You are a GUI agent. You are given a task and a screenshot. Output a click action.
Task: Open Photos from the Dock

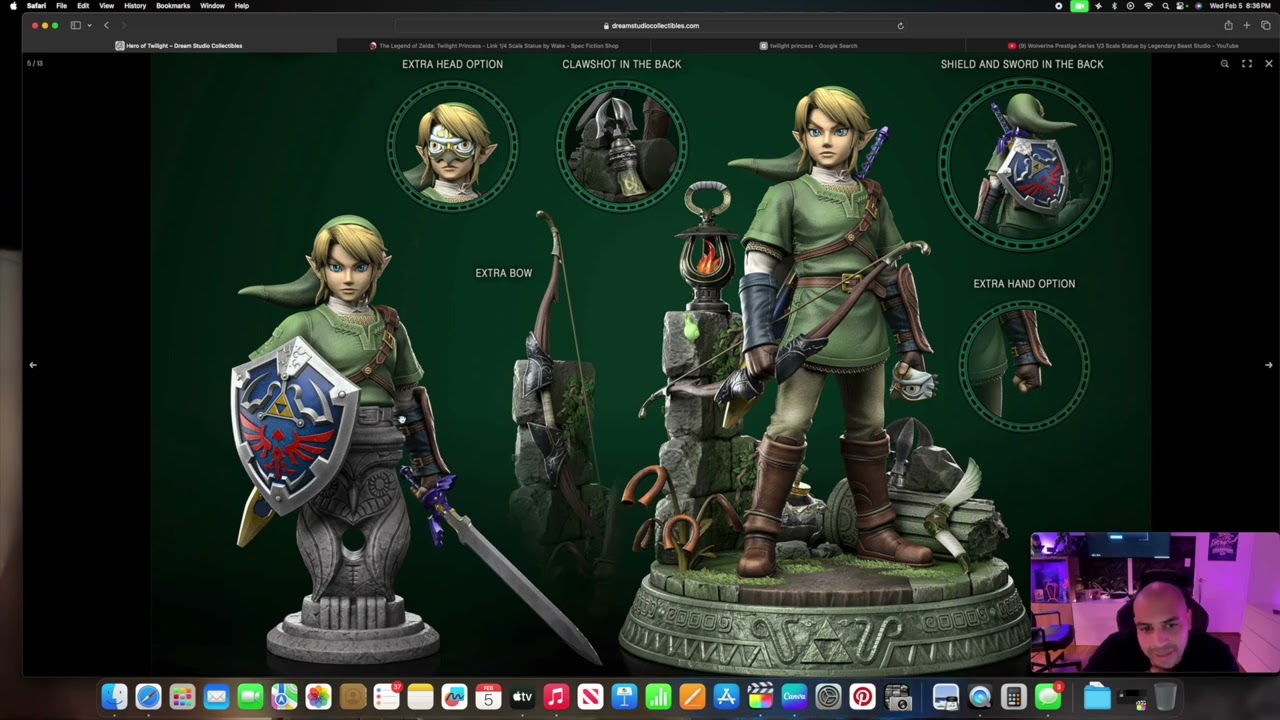(318, 697)
